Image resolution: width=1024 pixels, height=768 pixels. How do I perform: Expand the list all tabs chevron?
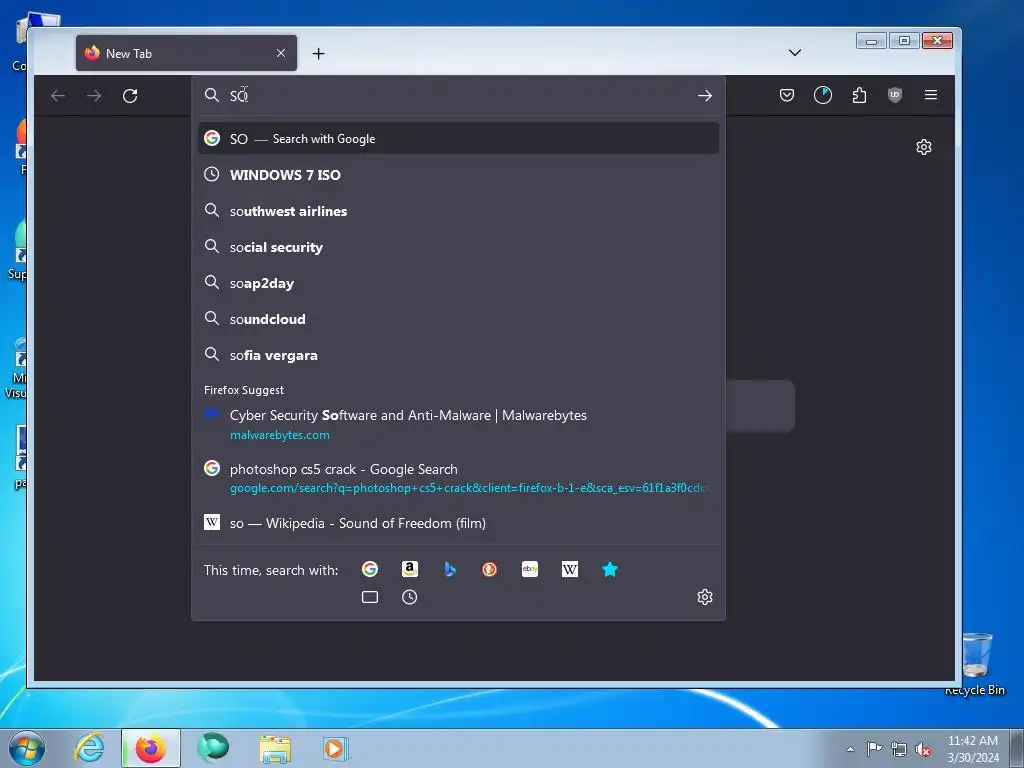pyautogui.click(x=794, y=53)
